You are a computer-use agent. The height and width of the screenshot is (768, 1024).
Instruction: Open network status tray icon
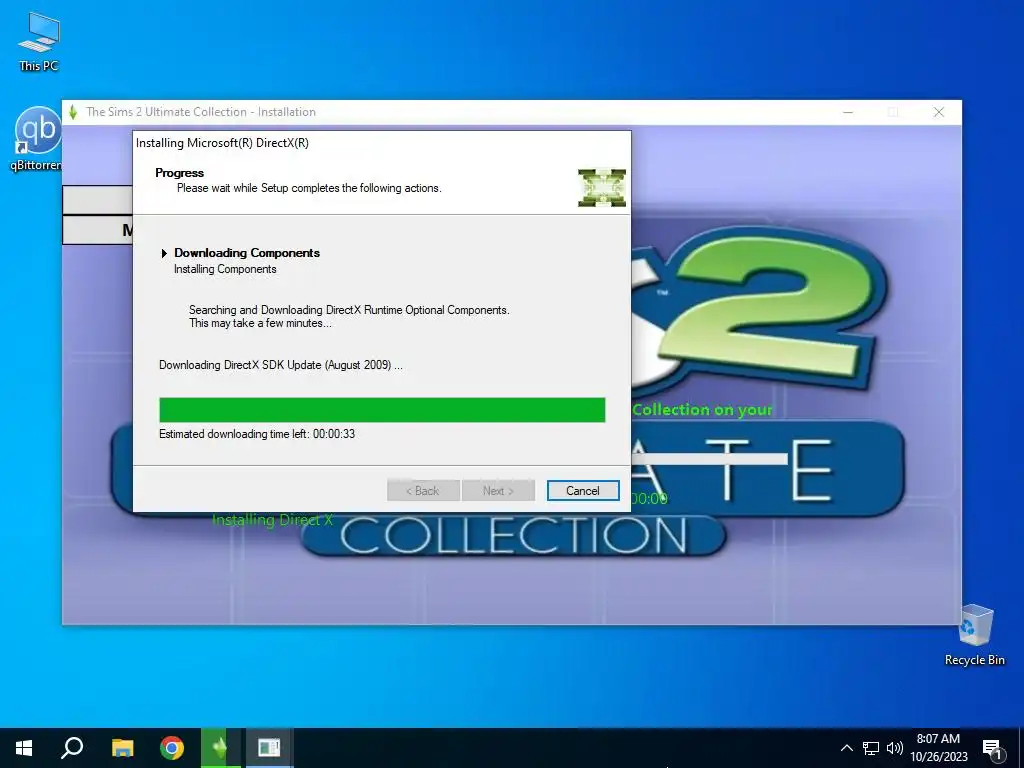point(871,748)
